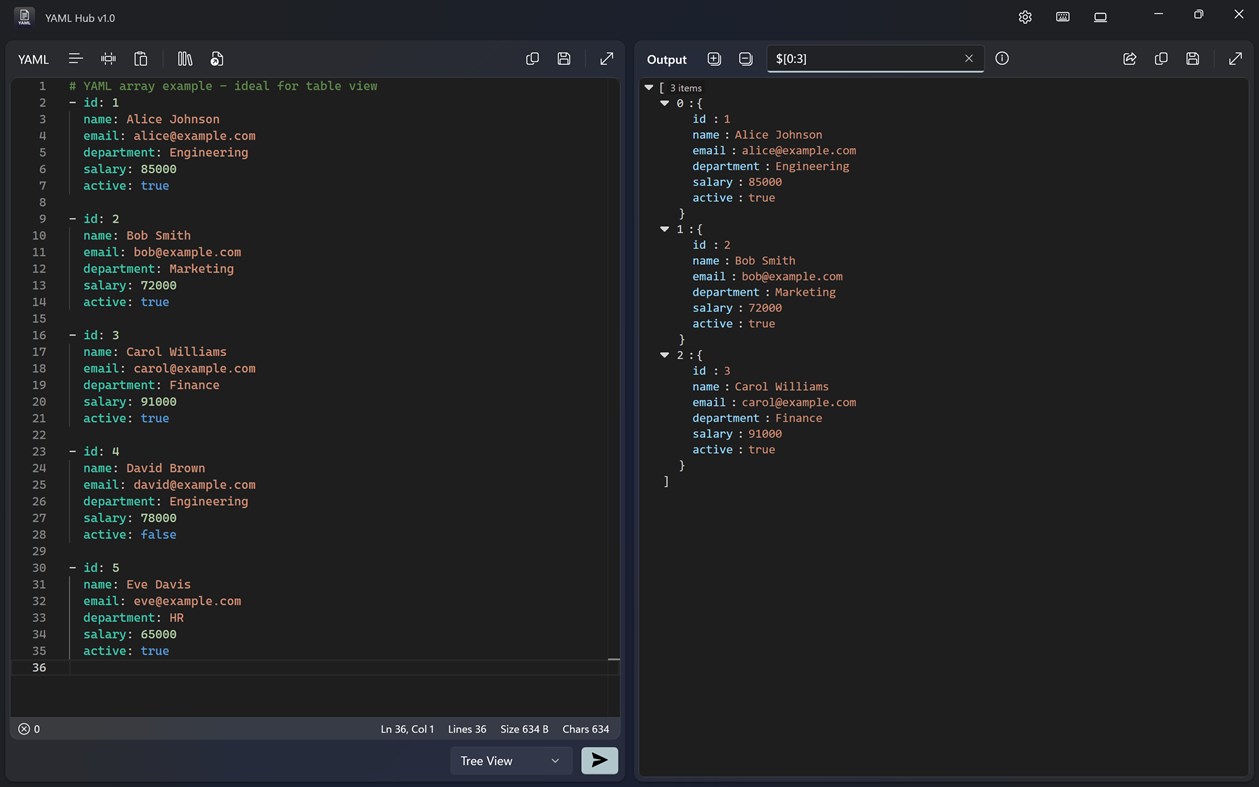Save output using the Output save icon

tap(1193, 59)
